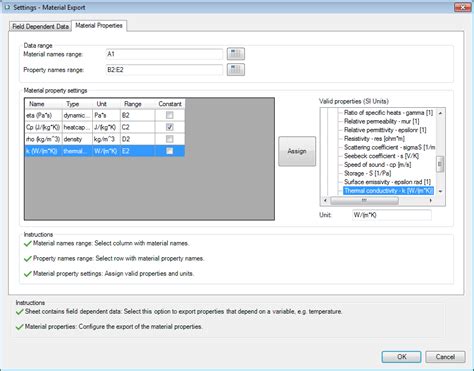This screenshot has height=371, width=474.
Task: Select Scattering coefficient - sigmaS property
Action: pos(389,147)
